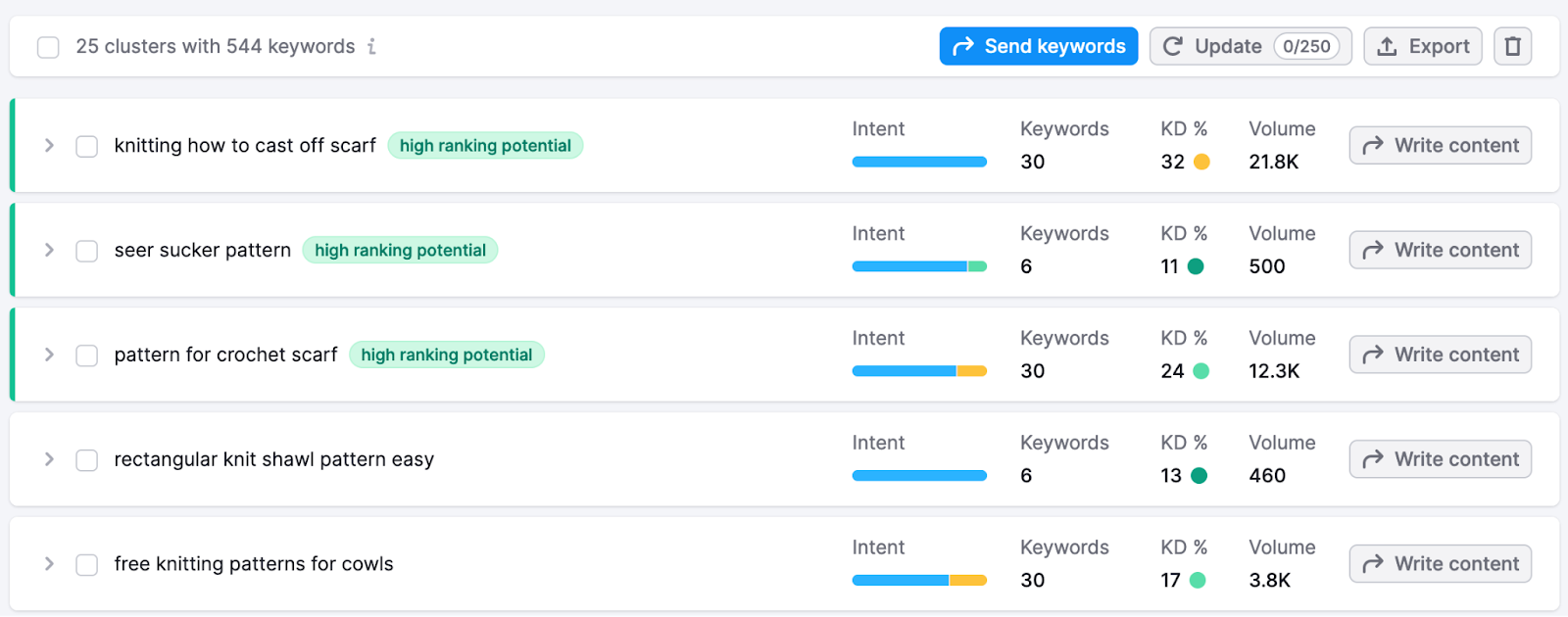
Task: Click the yellow KD dot for cast off scarf
Action: pos(1201,162)
